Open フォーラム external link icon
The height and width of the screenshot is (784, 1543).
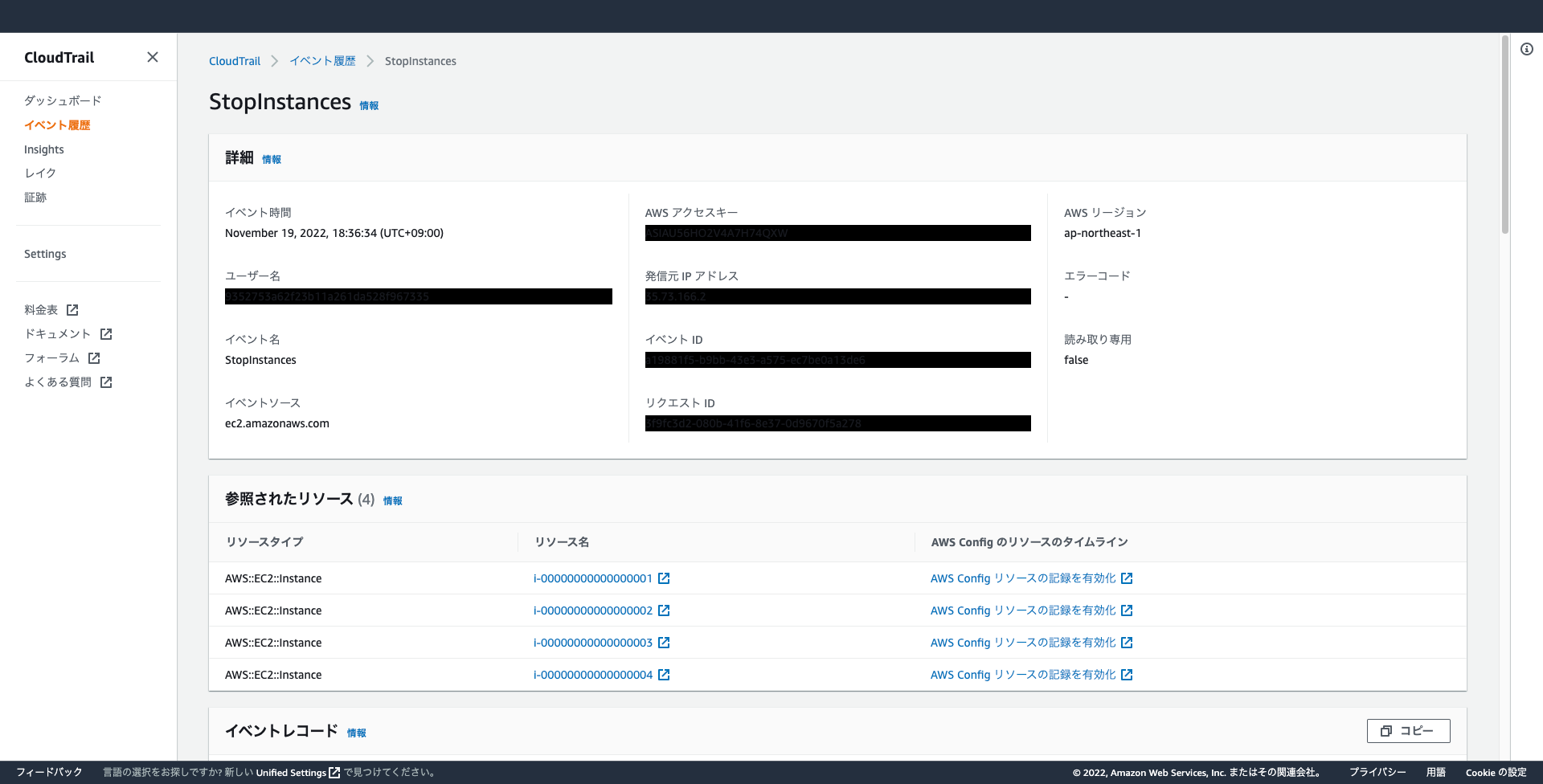tap(95, 357)
